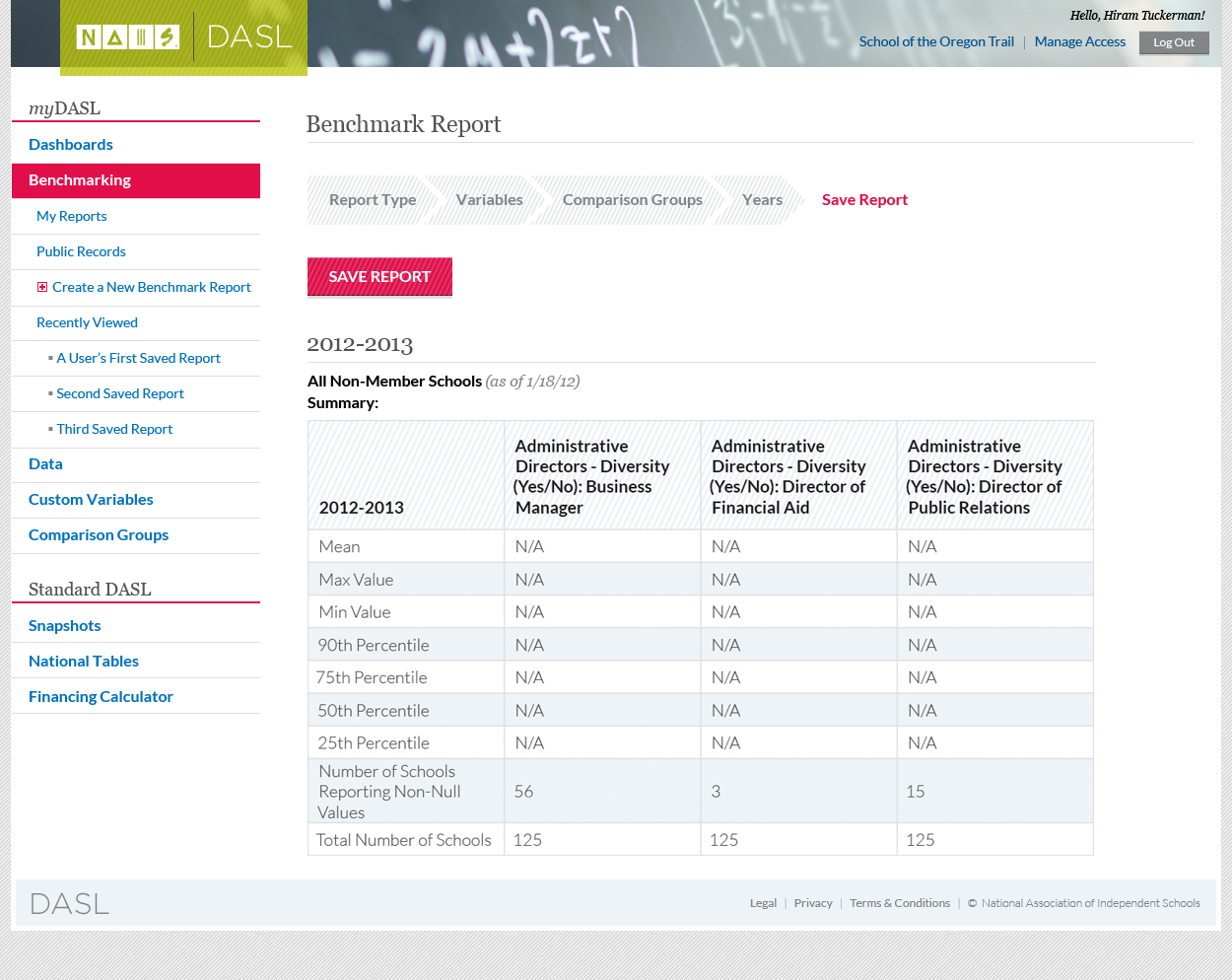Click the Max Value row label
Image resolution: width=1232 pixels, height=980 pixels.
(x=356, y=580)
